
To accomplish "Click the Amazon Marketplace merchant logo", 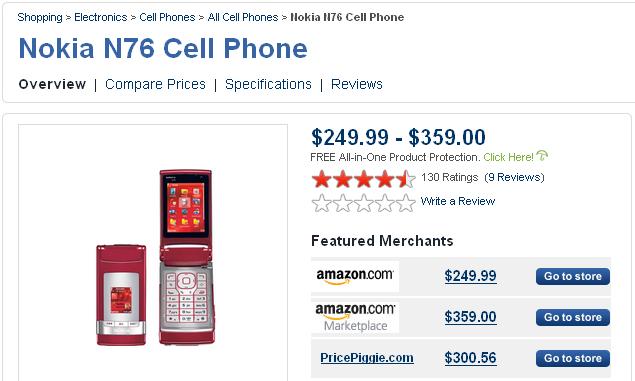I will (x=355, y=317).
